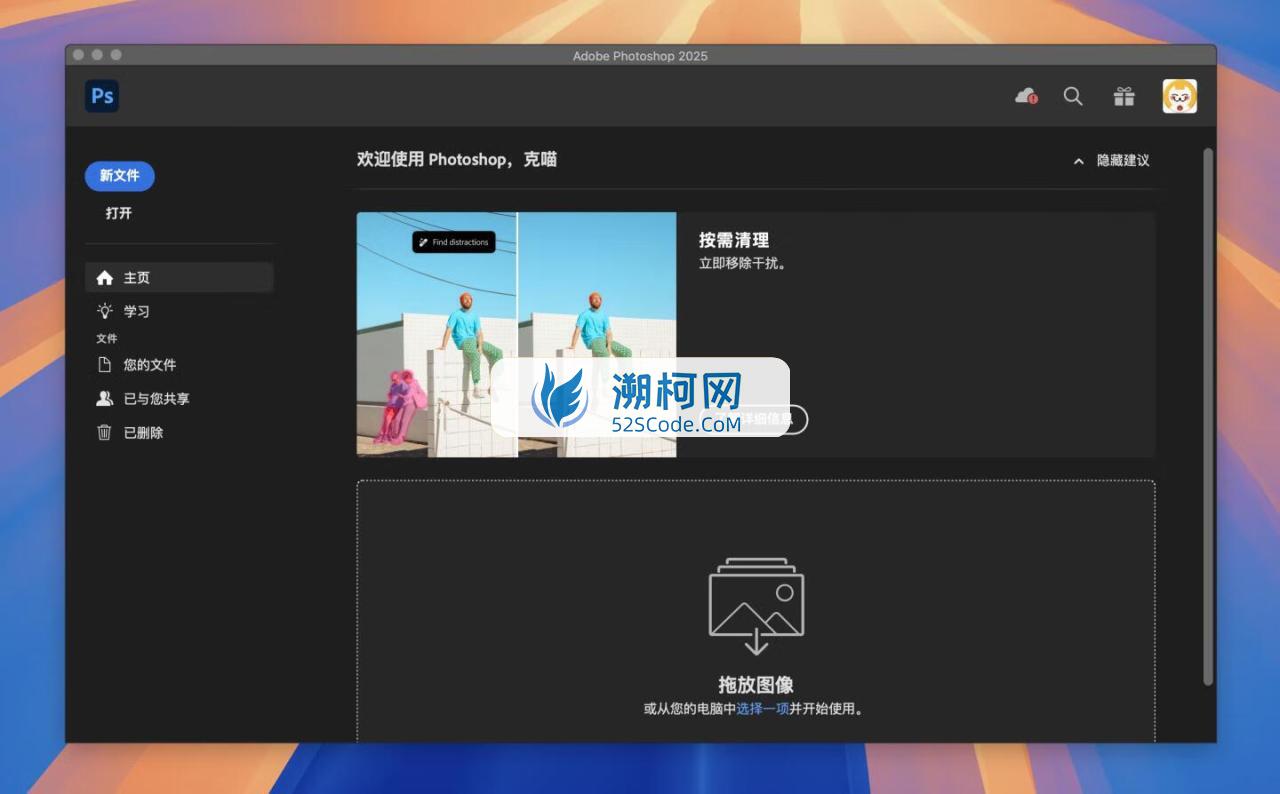Click the 隐藏建议 text

point(1123,160)
